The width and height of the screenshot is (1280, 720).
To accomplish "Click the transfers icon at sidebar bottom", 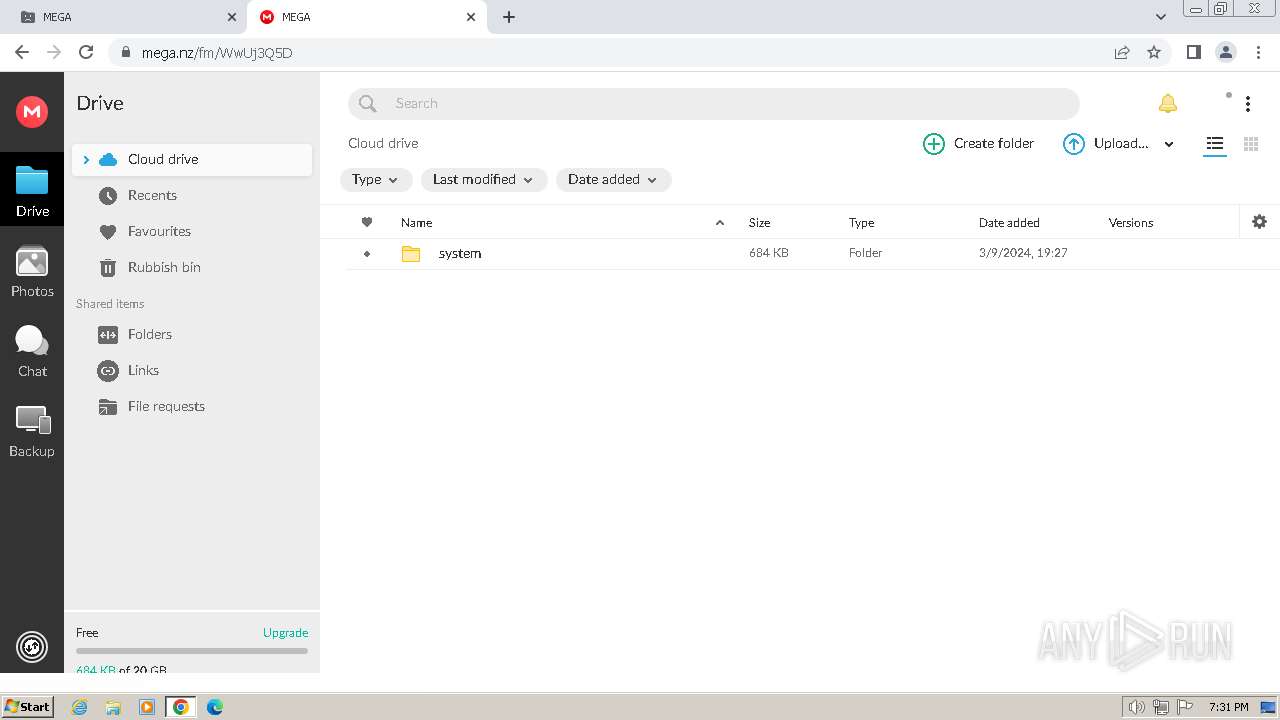I will coord(32,647).
